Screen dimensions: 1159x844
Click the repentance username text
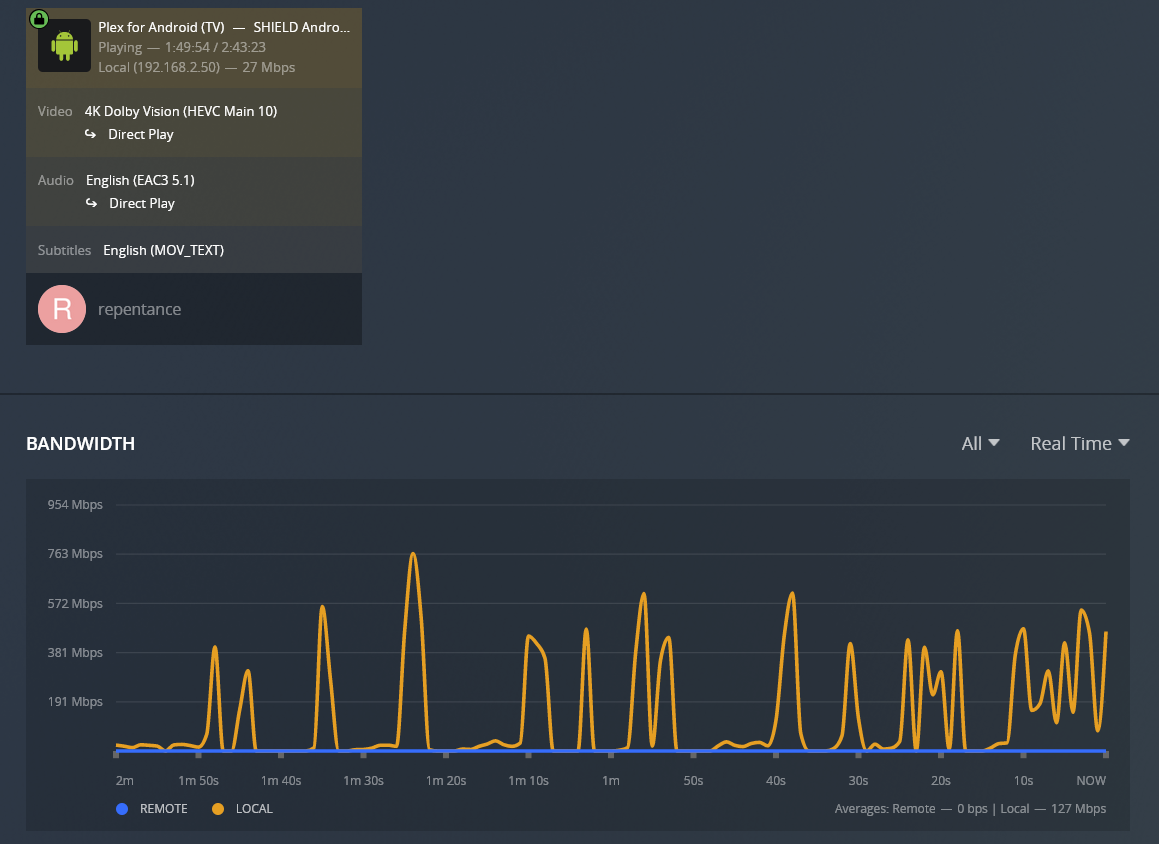(140, 309)
